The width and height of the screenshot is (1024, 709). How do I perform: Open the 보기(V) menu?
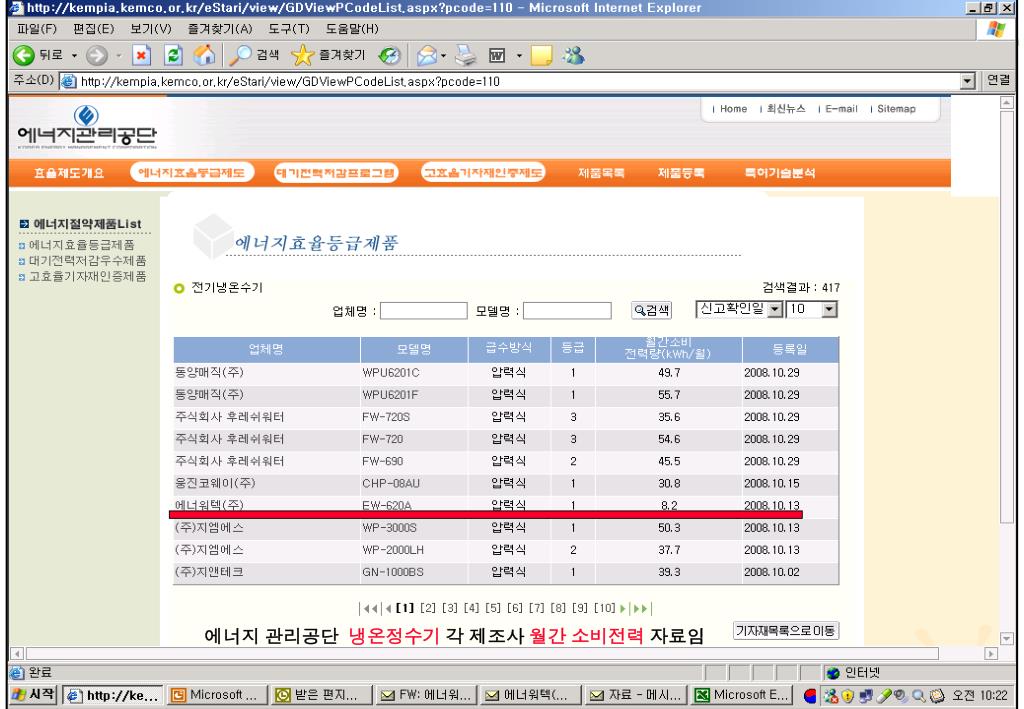tap(151, 29)
